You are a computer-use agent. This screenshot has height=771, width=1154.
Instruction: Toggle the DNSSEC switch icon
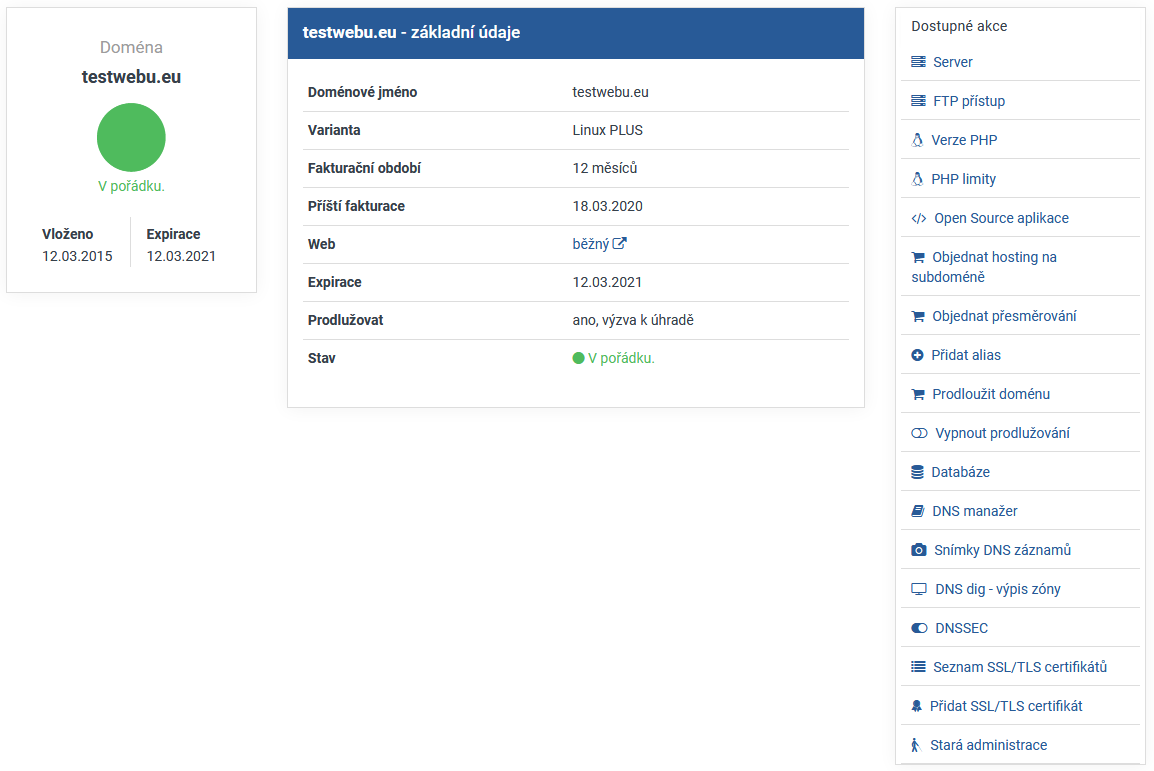[919, 628]
